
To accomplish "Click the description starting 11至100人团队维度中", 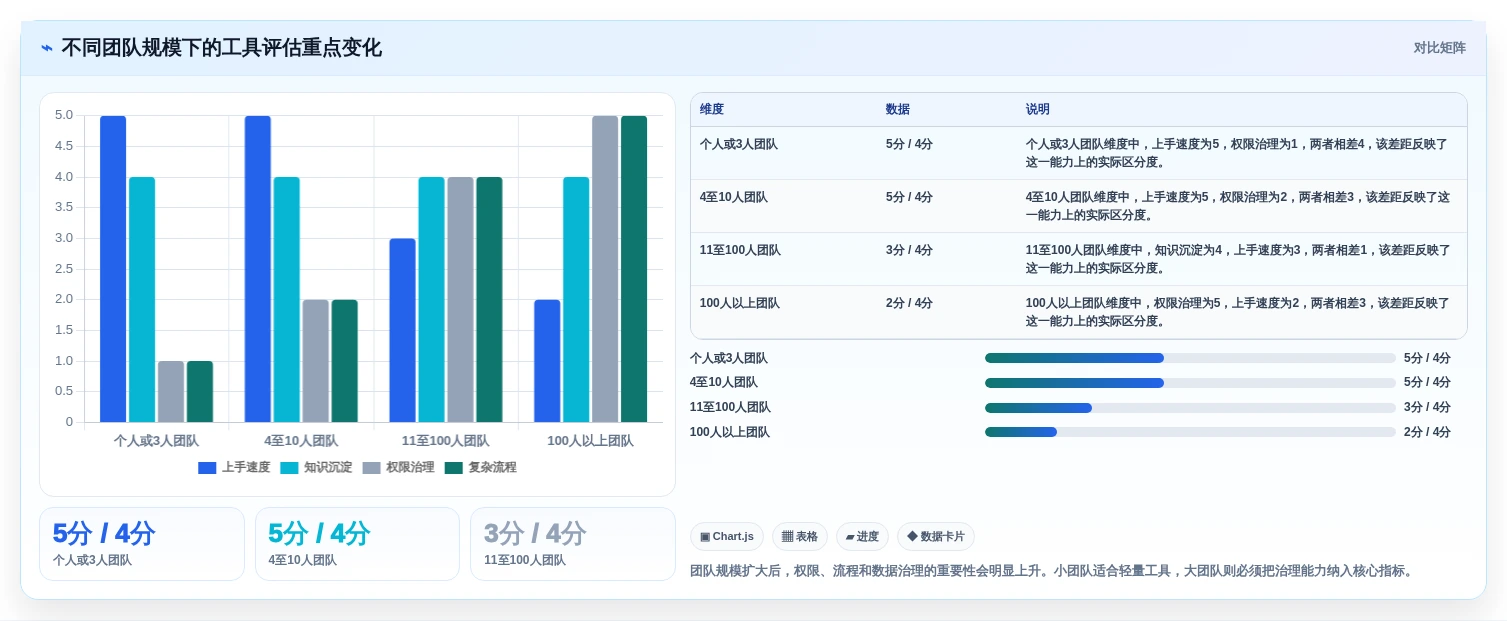I will [x=1238, y=259].
